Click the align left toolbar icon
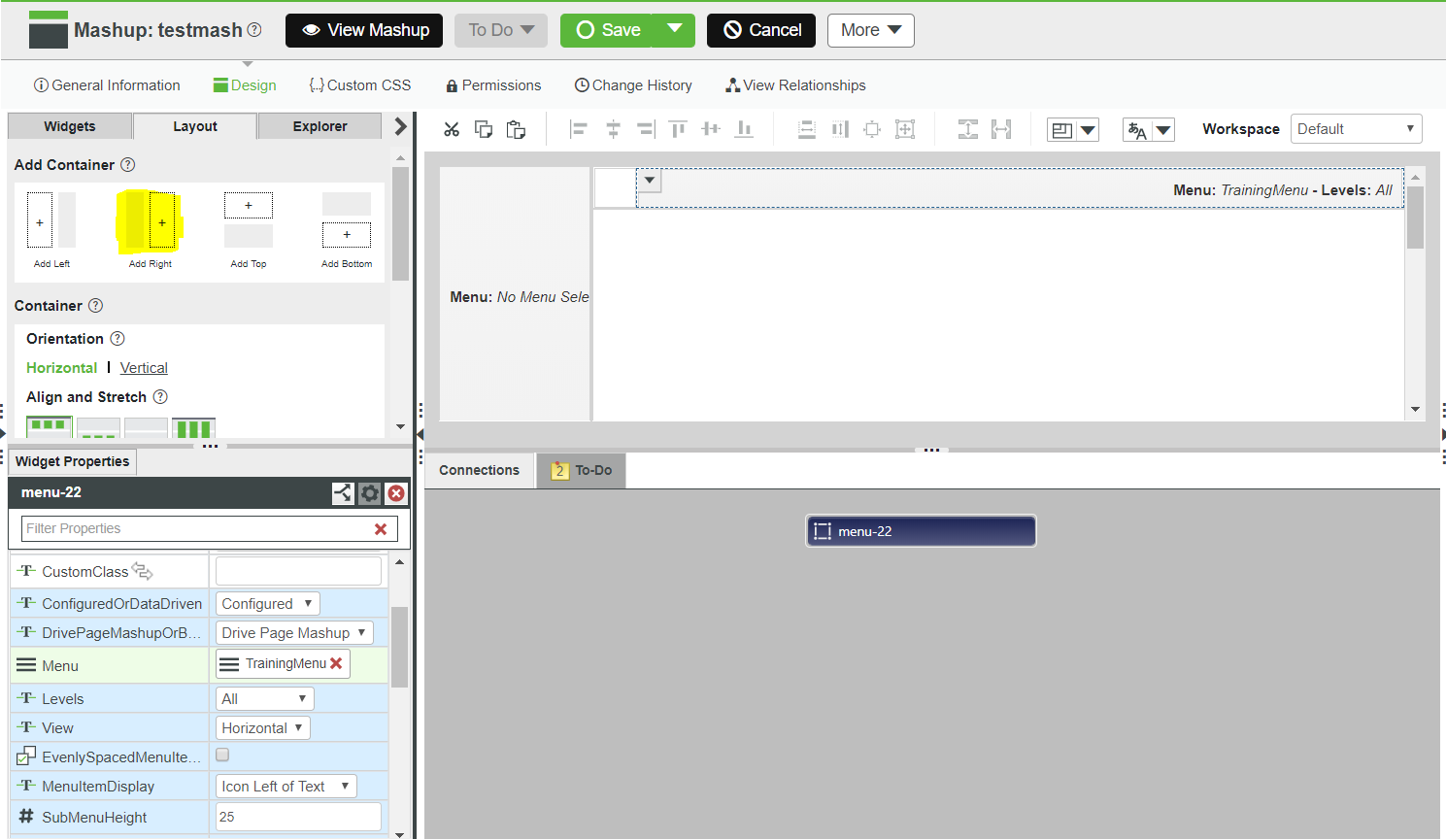The height and width of the screenshot is (840, 1446). [577, 129]
